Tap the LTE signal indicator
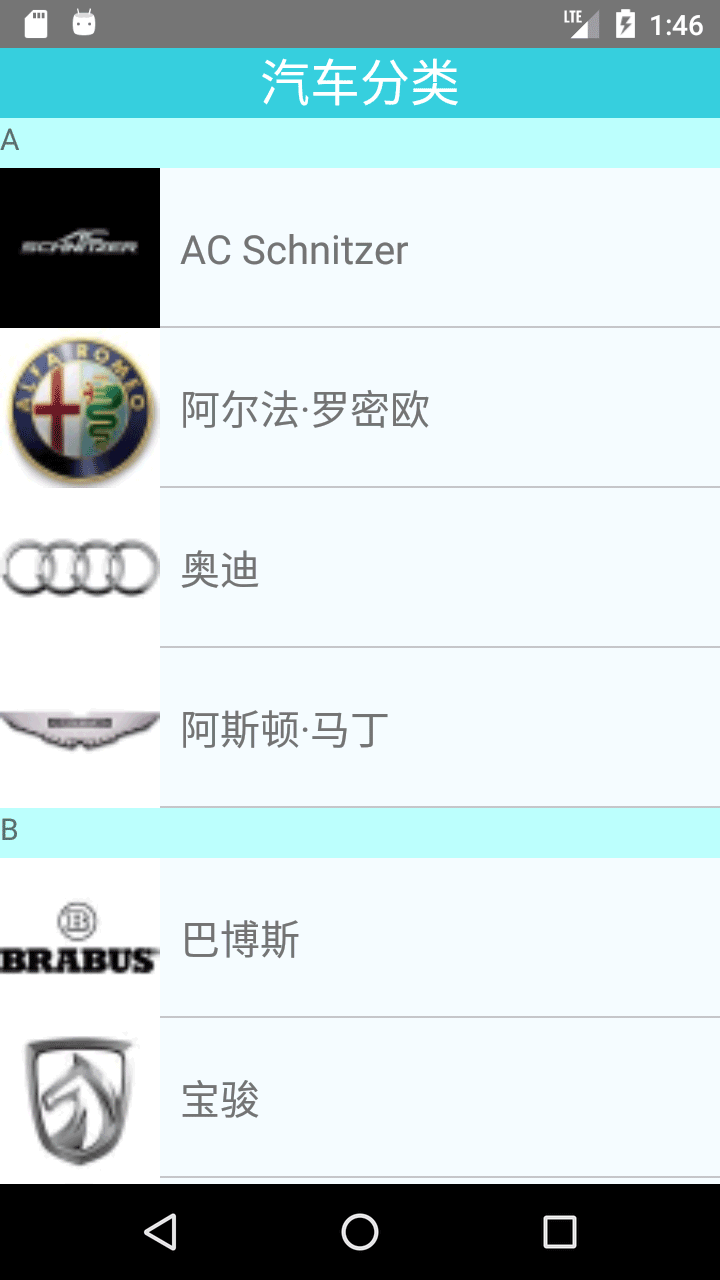The image size is (720, 1280). pos(581,24)
